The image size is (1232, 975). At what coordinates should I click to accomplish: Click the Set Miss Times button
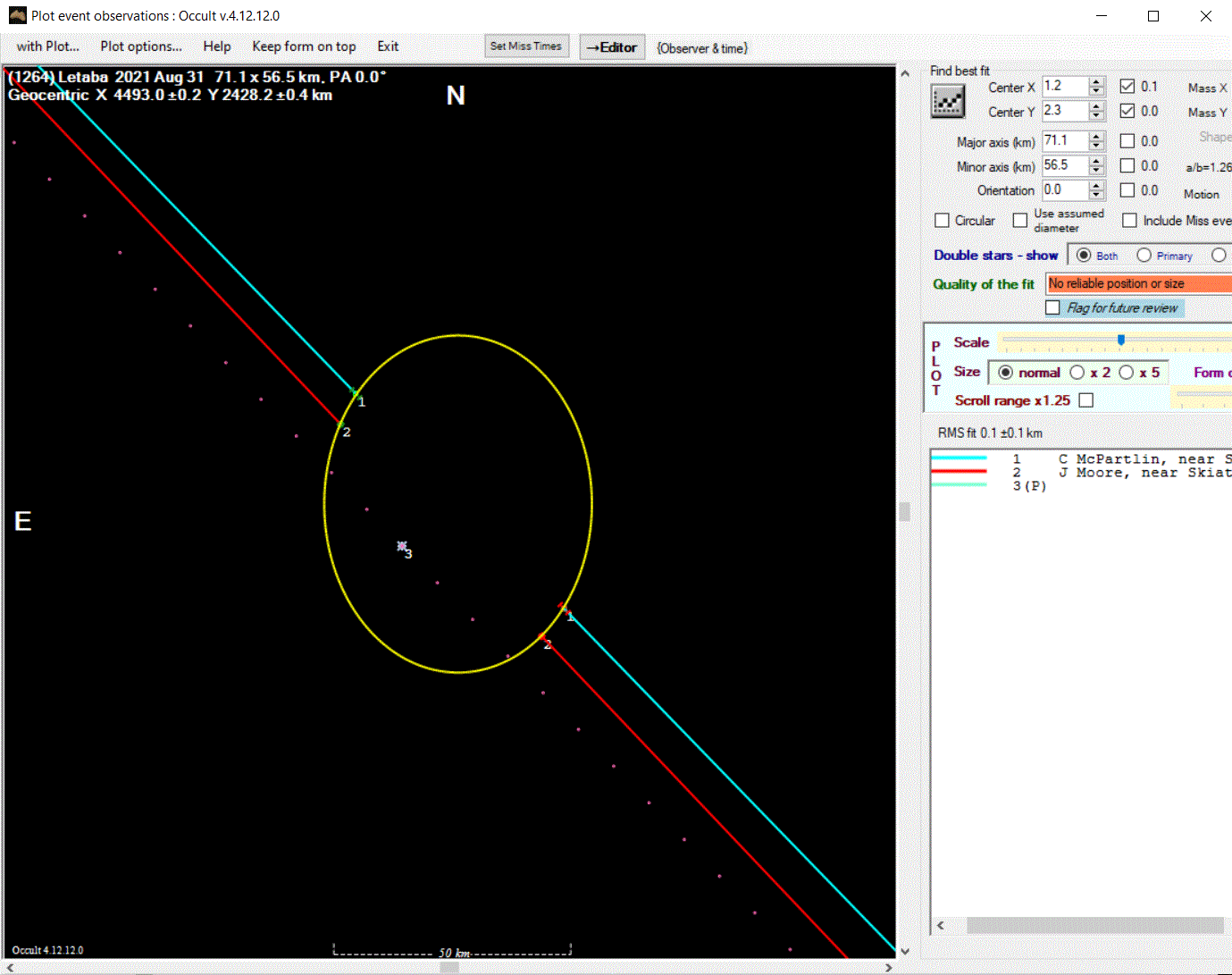click(x=526, y=46)
